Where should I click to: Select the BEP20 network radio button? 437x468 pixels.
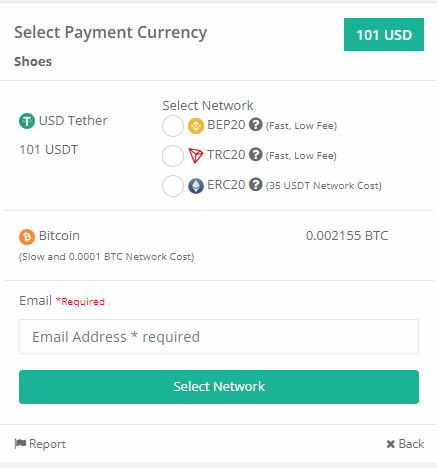173,126
